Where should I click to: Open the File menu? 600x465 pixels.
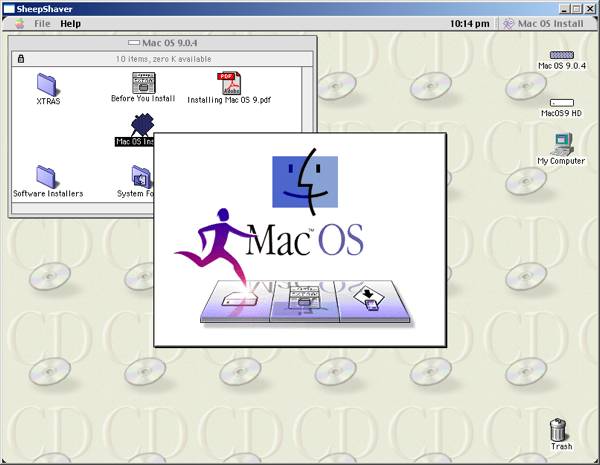42,23
